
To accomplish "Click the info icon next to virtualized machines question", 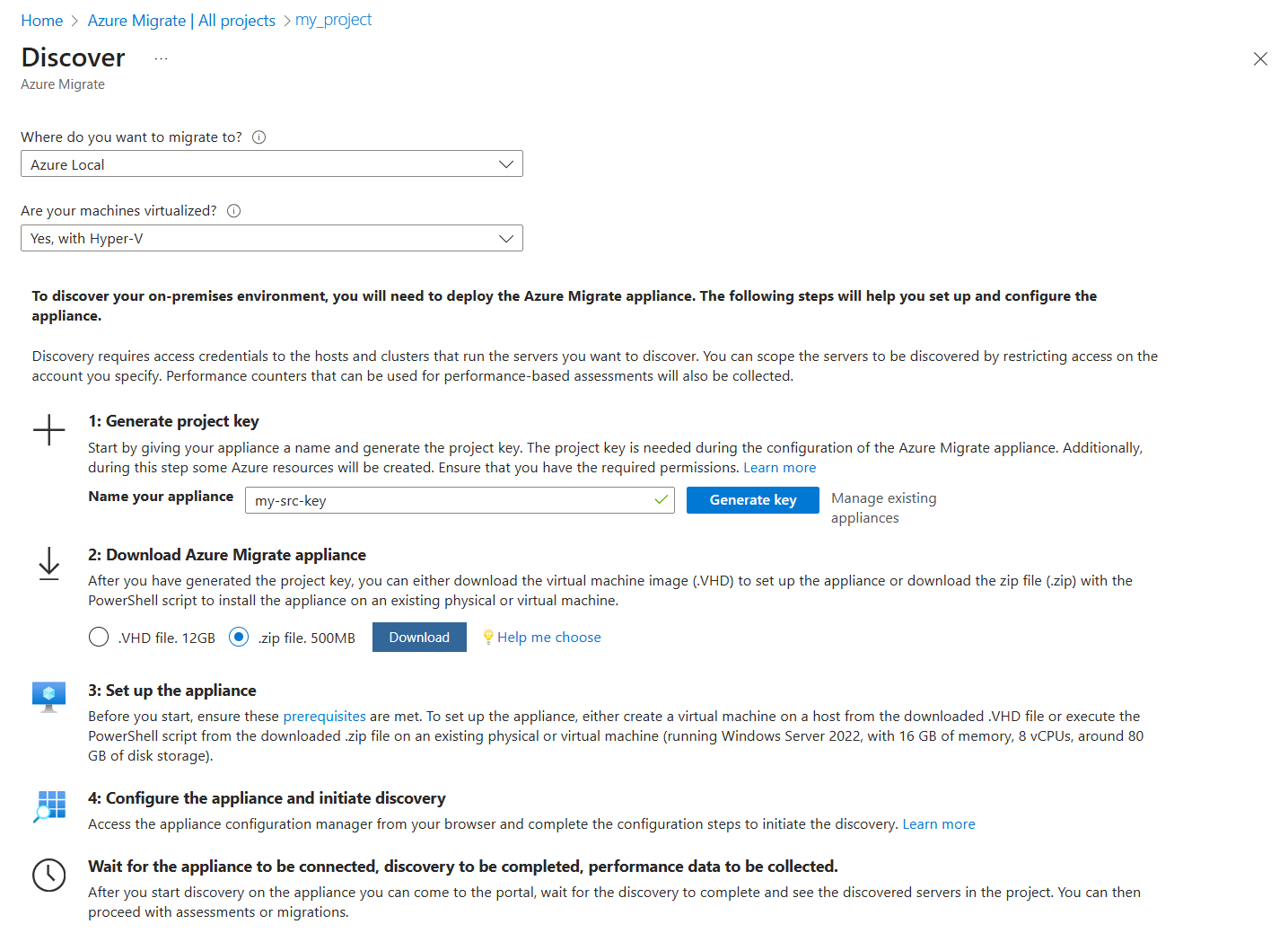I will point(234,211).
